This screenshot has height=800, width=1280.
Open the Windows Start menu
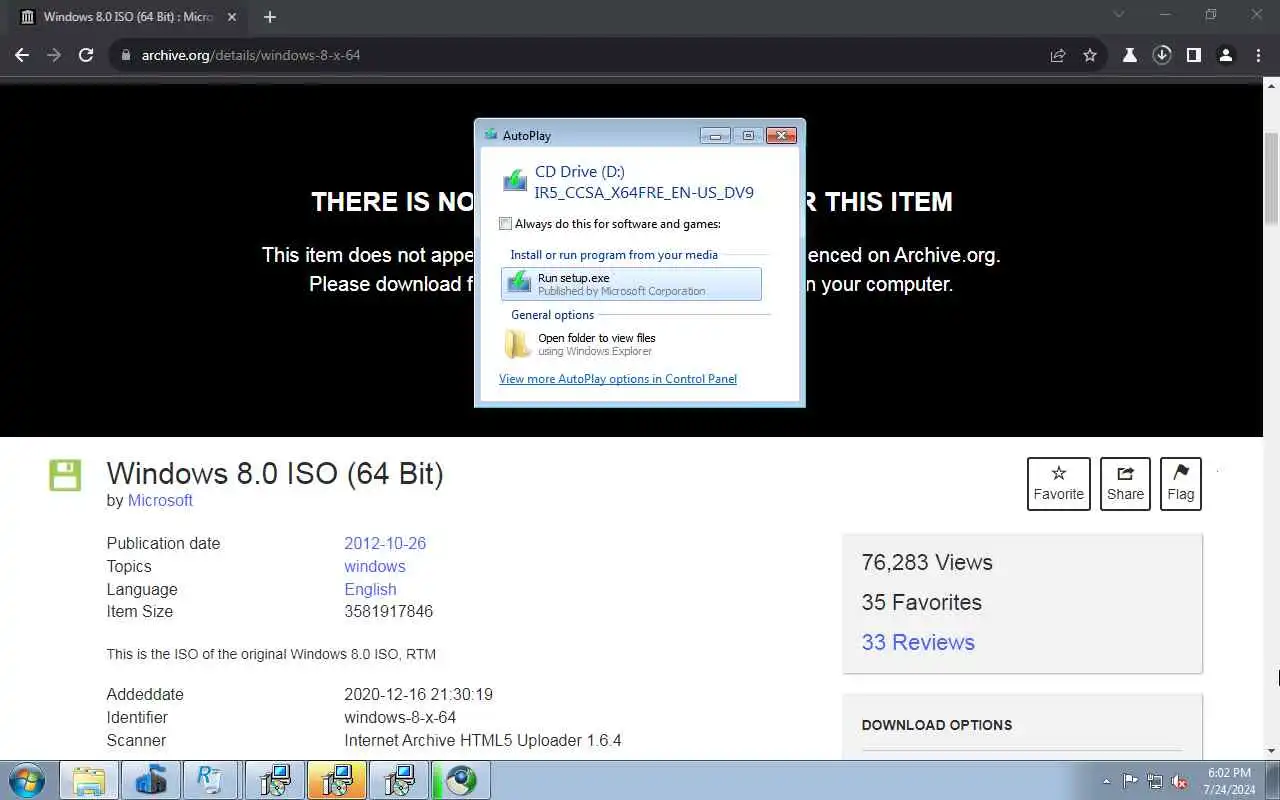point(27,780)
